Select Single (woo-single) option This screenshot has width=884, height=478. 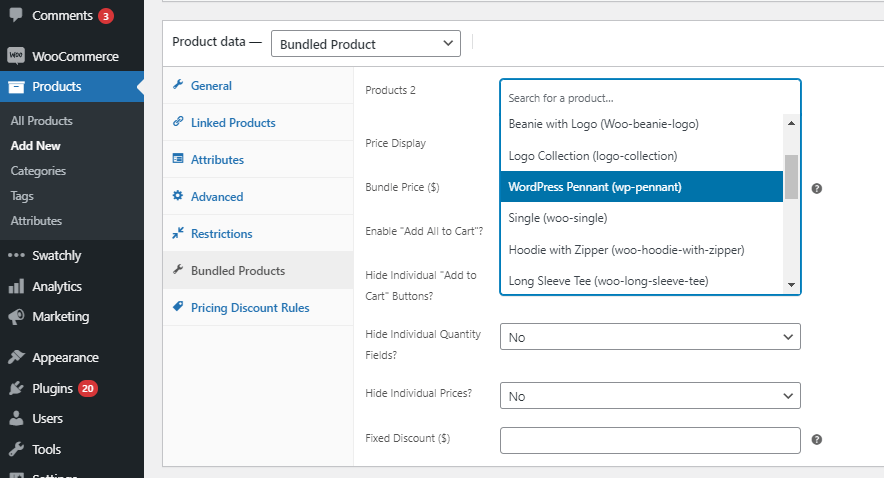(x=642, y=218)
